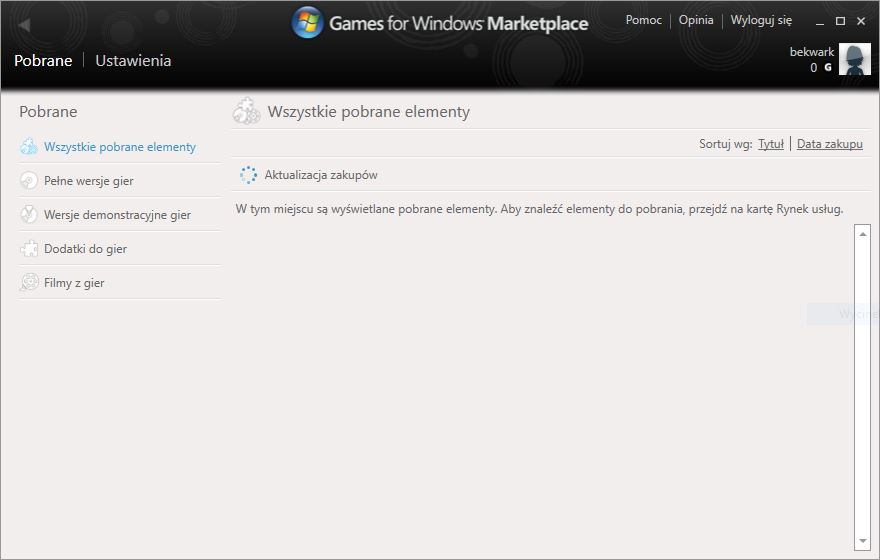Select Filmy z gier category
The height and width of the screenshot is (560, 880).
pos(74,283)
